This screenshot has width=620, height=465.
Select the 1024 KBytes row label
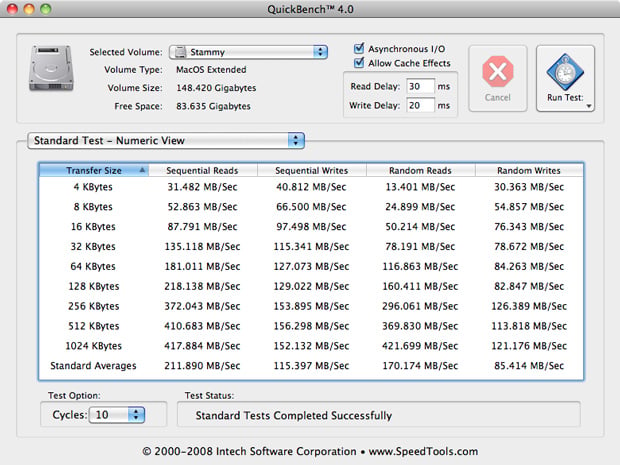pyautogui.click(x=94, y=346)
